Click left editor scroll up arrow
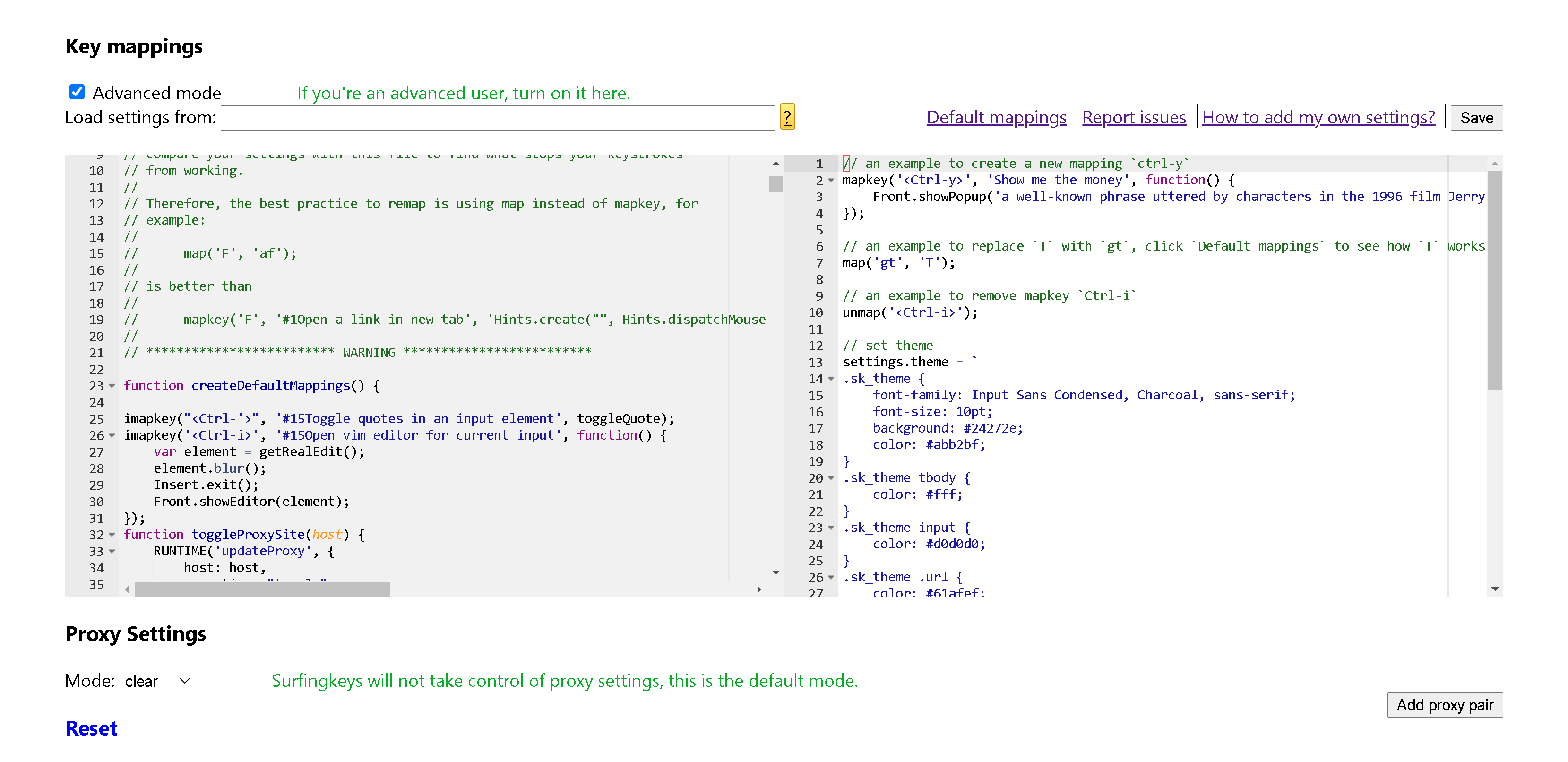 pyautogui.click(x=775, y=164)
